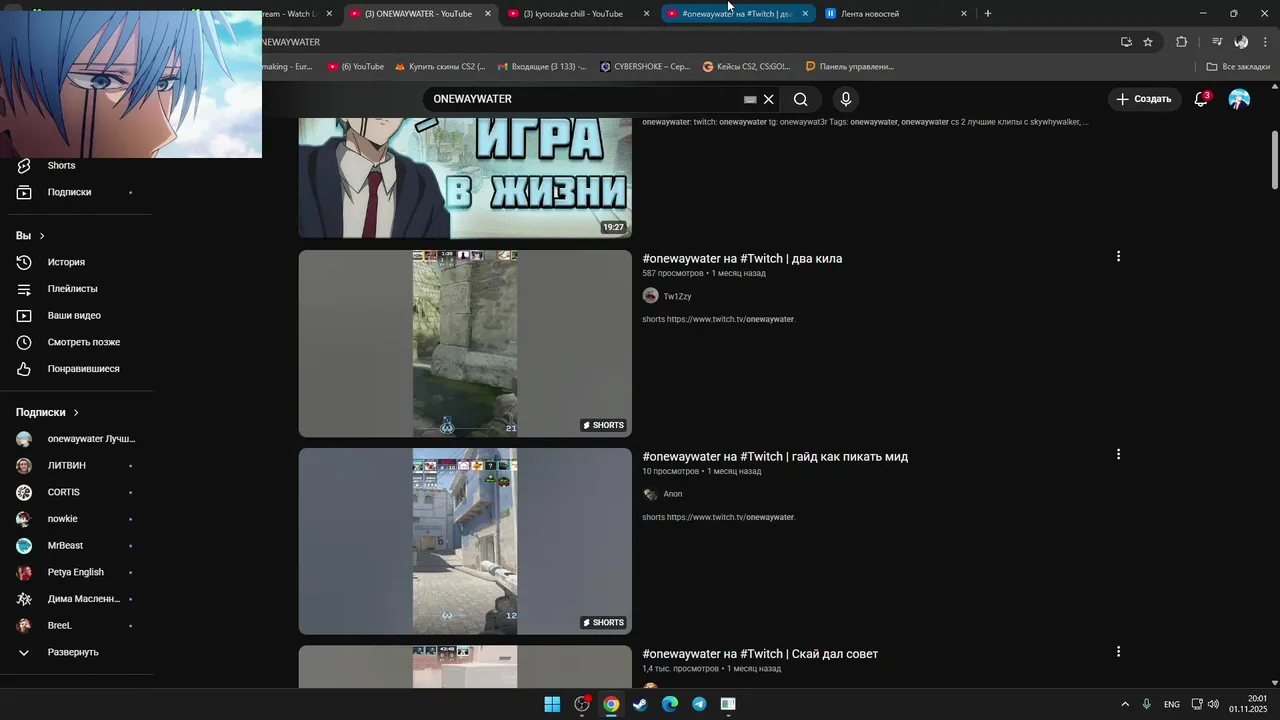Click the 'ИГРА В ЖИЗНИ' video thumbnail

point(465,178)
